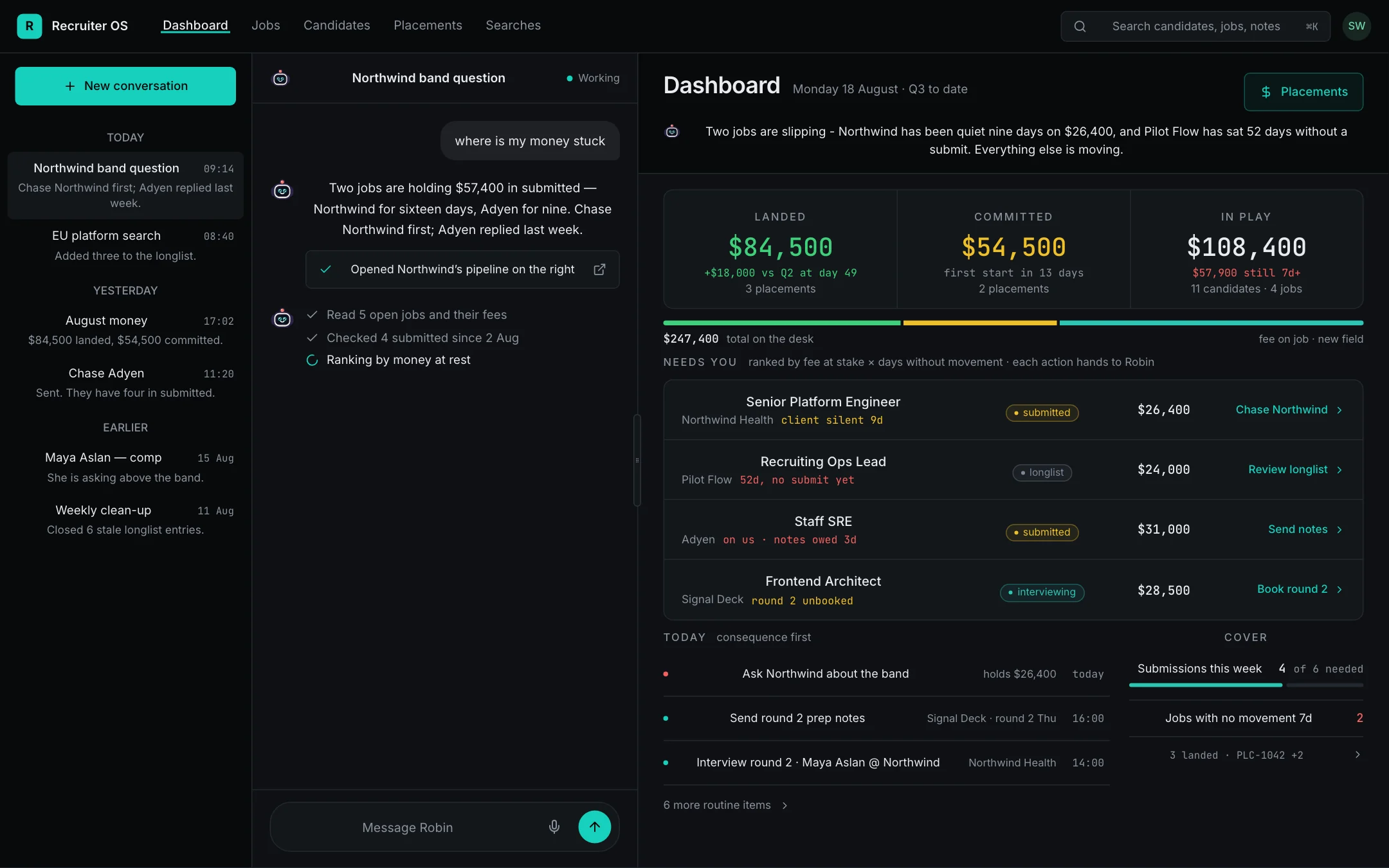Open the SW user avatar
The image size is (1389, 868).
1356,26
